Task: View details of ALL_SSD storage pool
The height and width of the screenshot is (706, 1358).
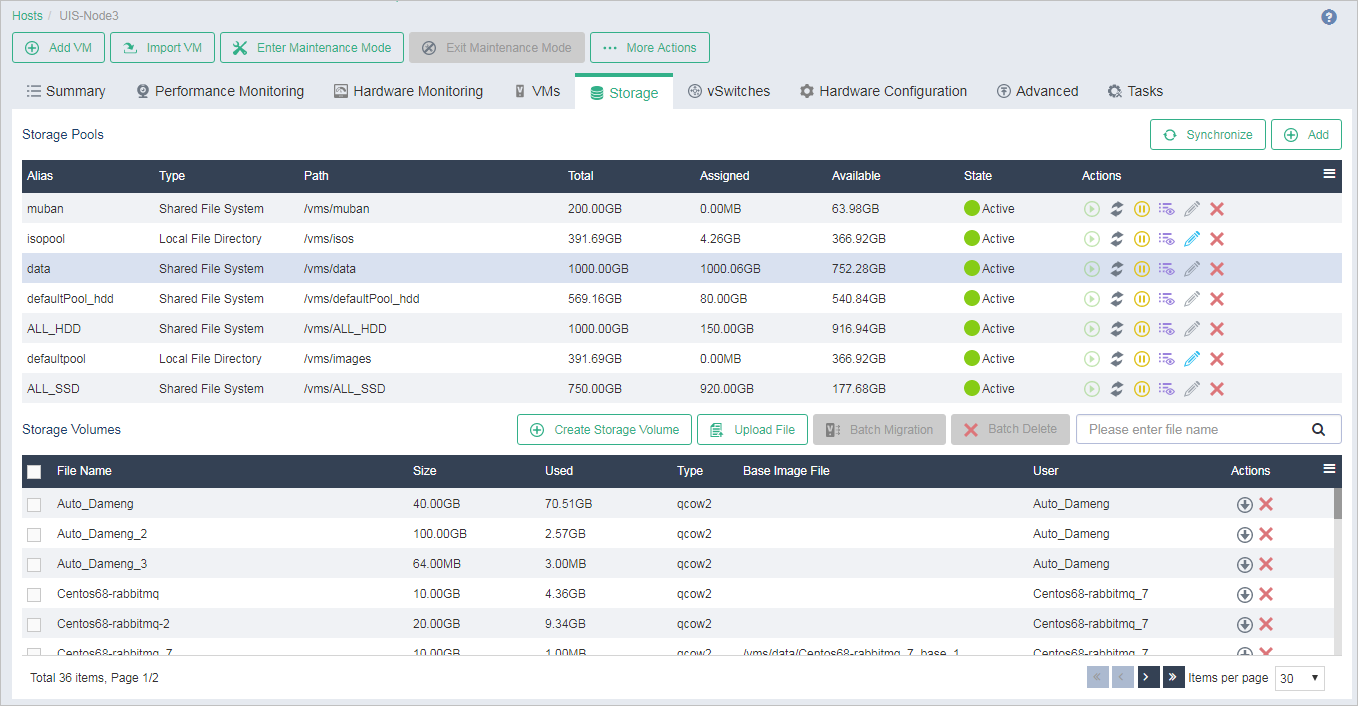Action: [x=1166, y=389]
